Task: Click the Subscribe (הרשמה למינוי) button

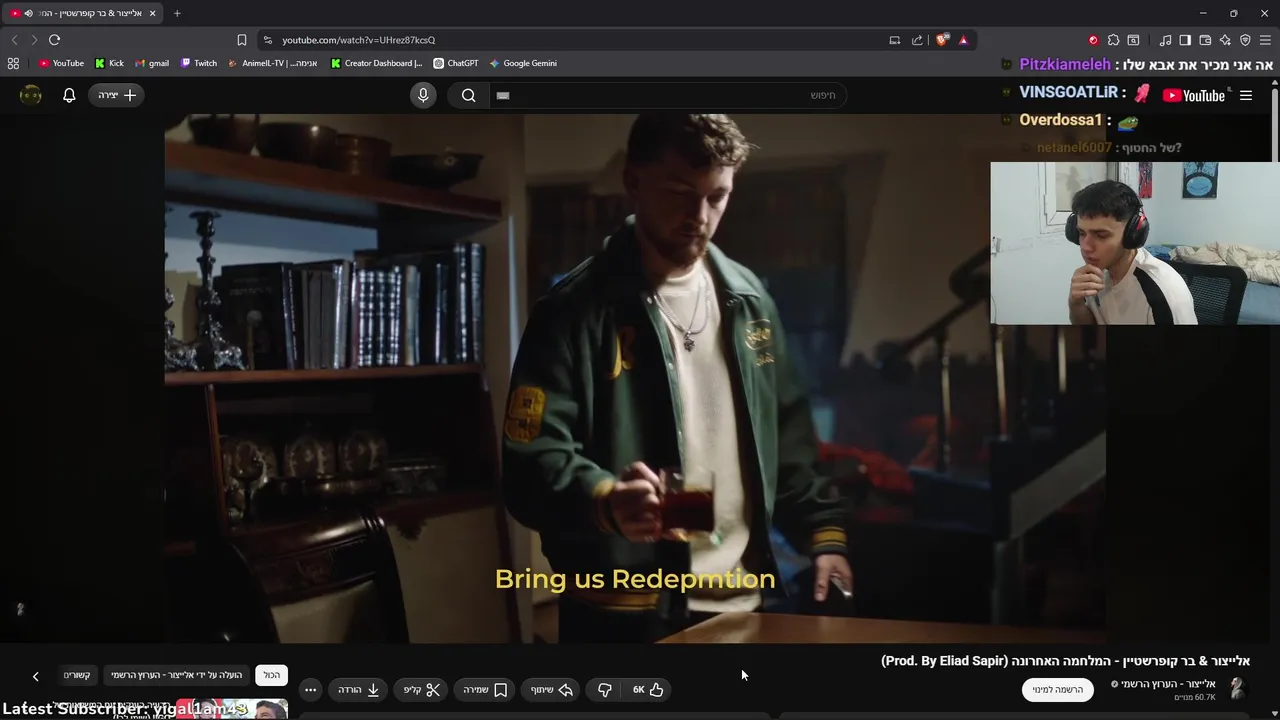Action: click(1057, 689)
